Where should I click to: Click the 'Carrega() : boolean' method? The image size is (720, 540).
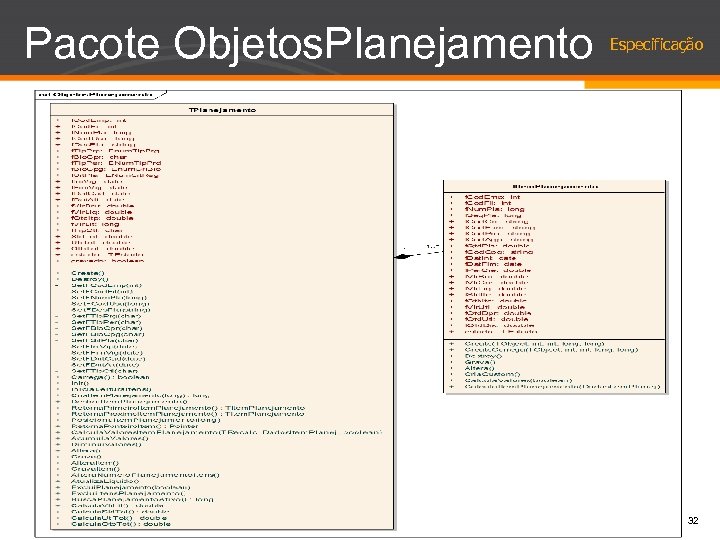[110, 377]
